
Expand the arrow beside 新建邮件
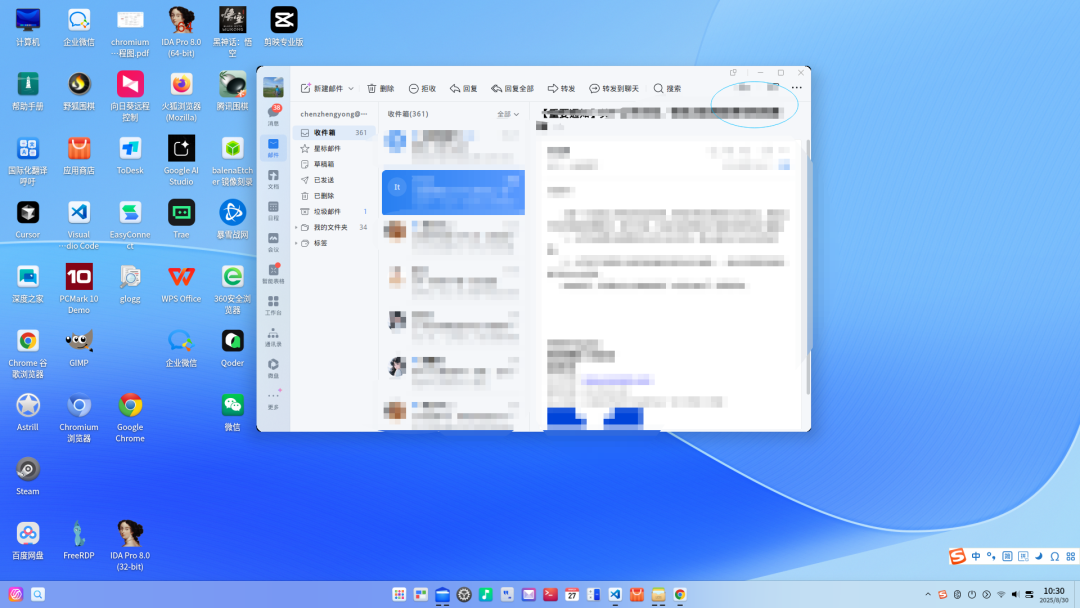point(351,88)
